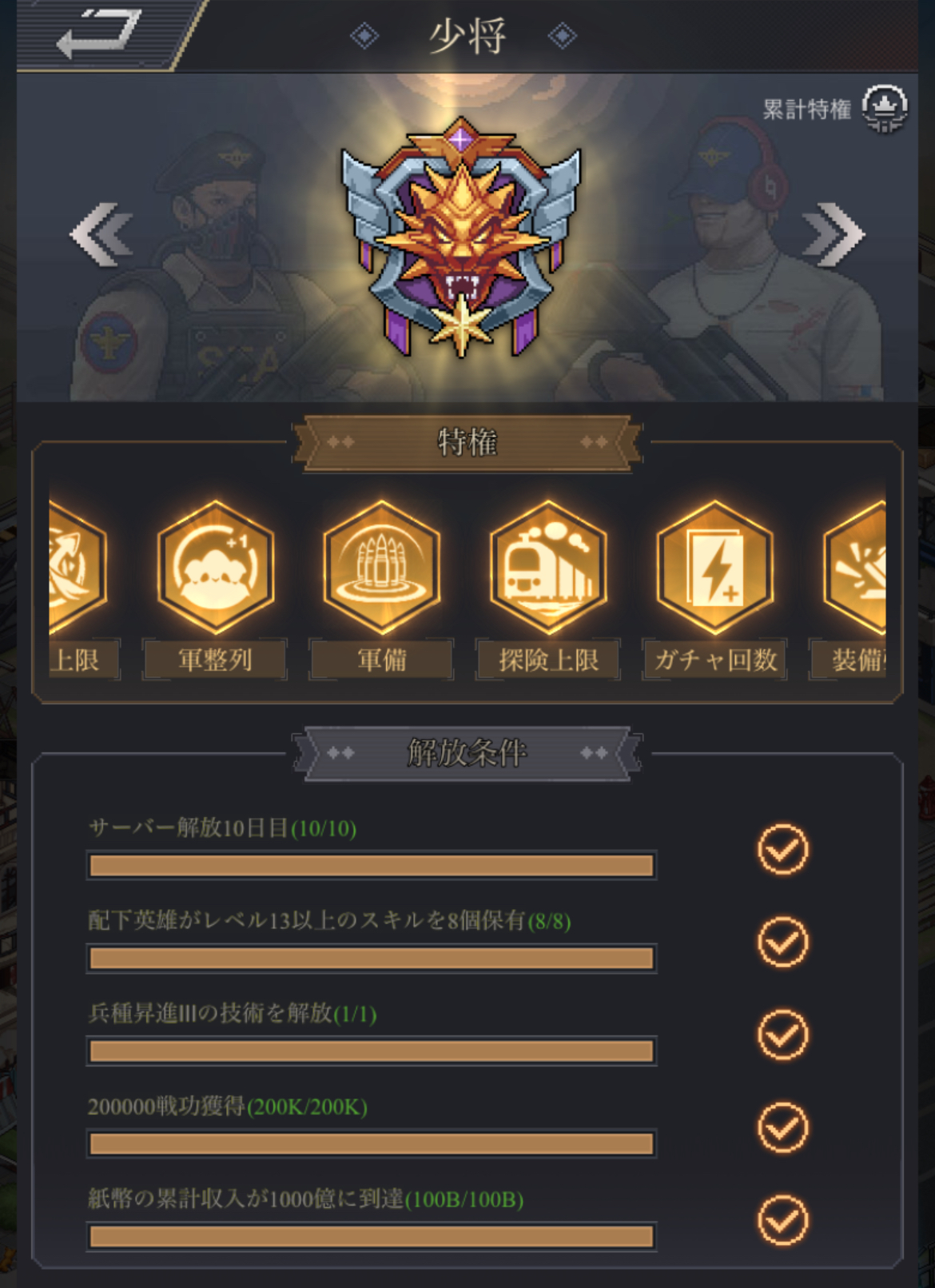
Task: Select the 軍整列 privilege hexagon icon
Action: pos(216,567)
